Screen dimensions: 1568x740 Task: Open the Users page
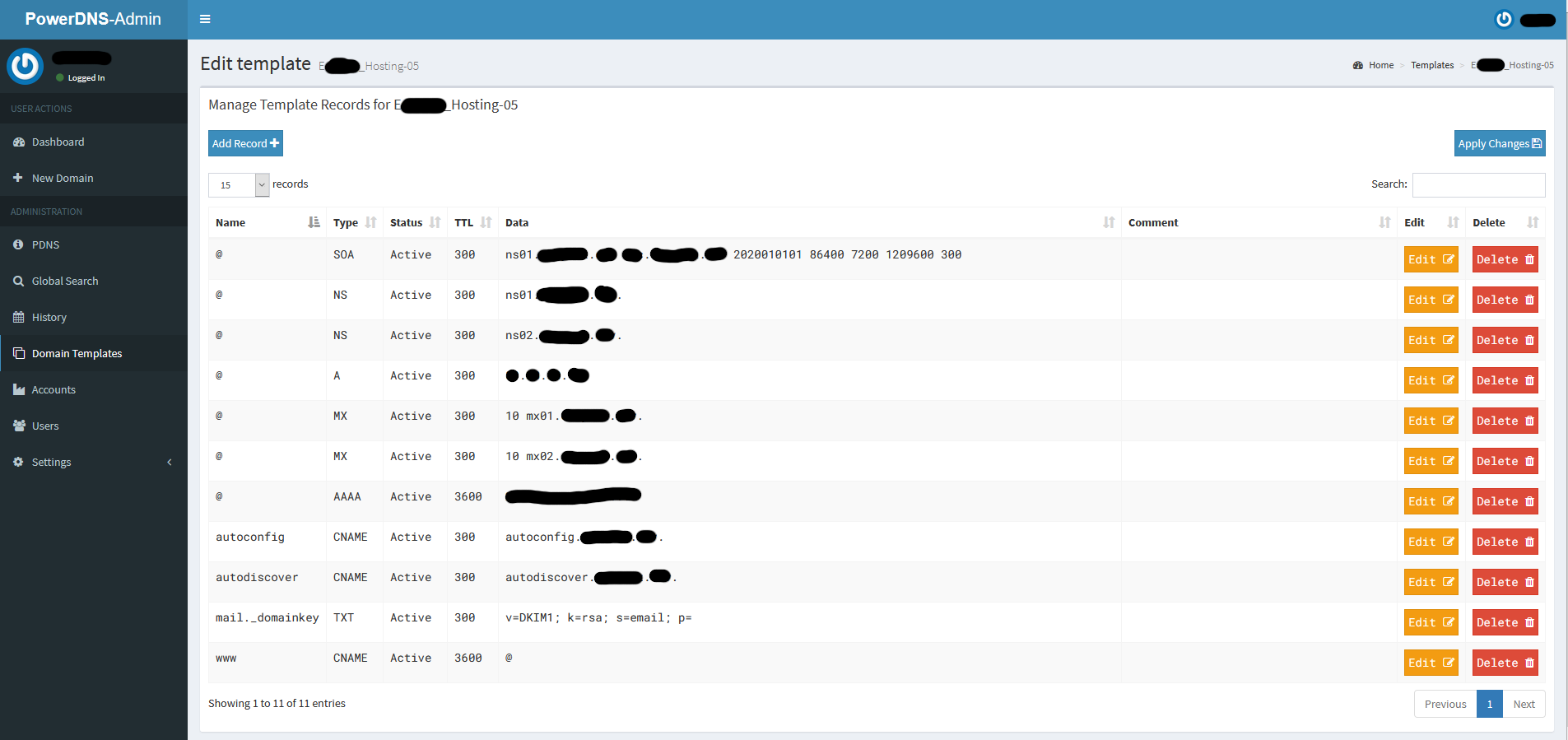(94, 426)
